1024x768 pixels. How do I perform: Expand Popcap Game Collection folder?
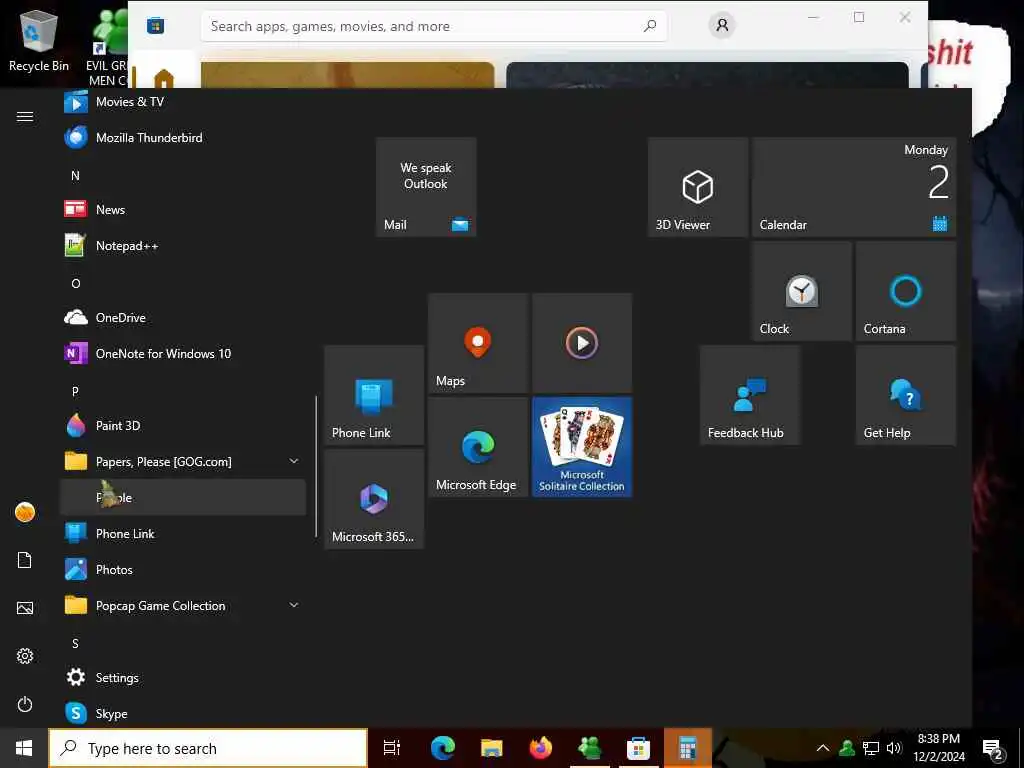(x=183, y=605)
